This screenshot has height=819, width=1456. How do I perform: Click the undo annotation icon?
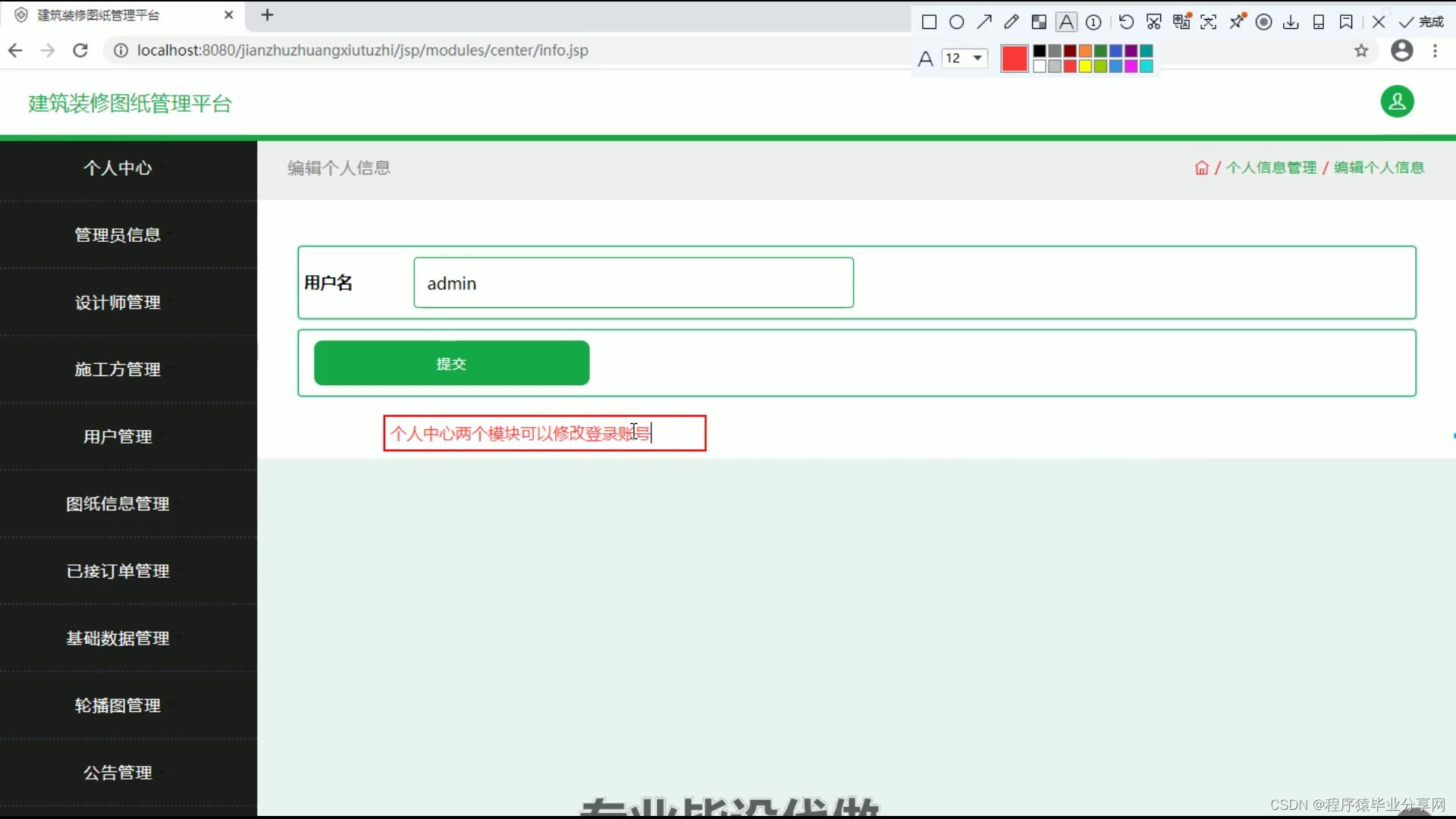pyautogui.click(x=1126, y=22)
